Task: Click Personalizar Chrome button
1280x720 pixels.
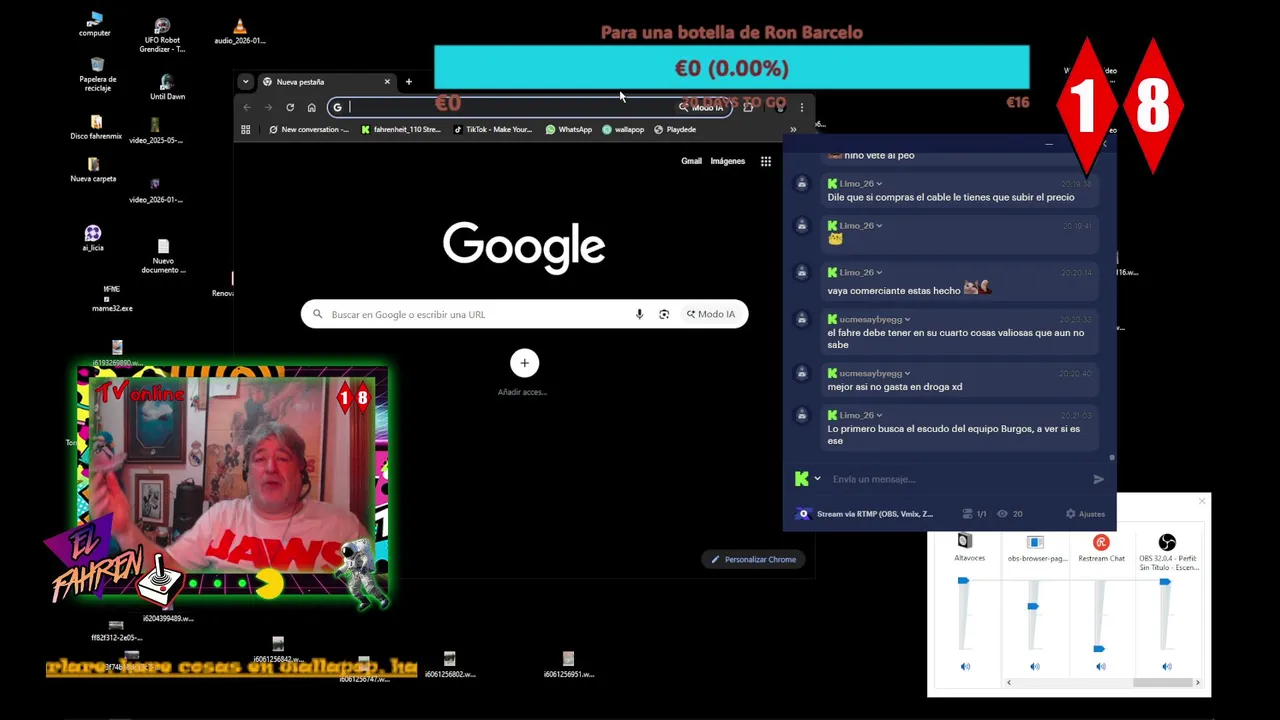Action: 754,559
